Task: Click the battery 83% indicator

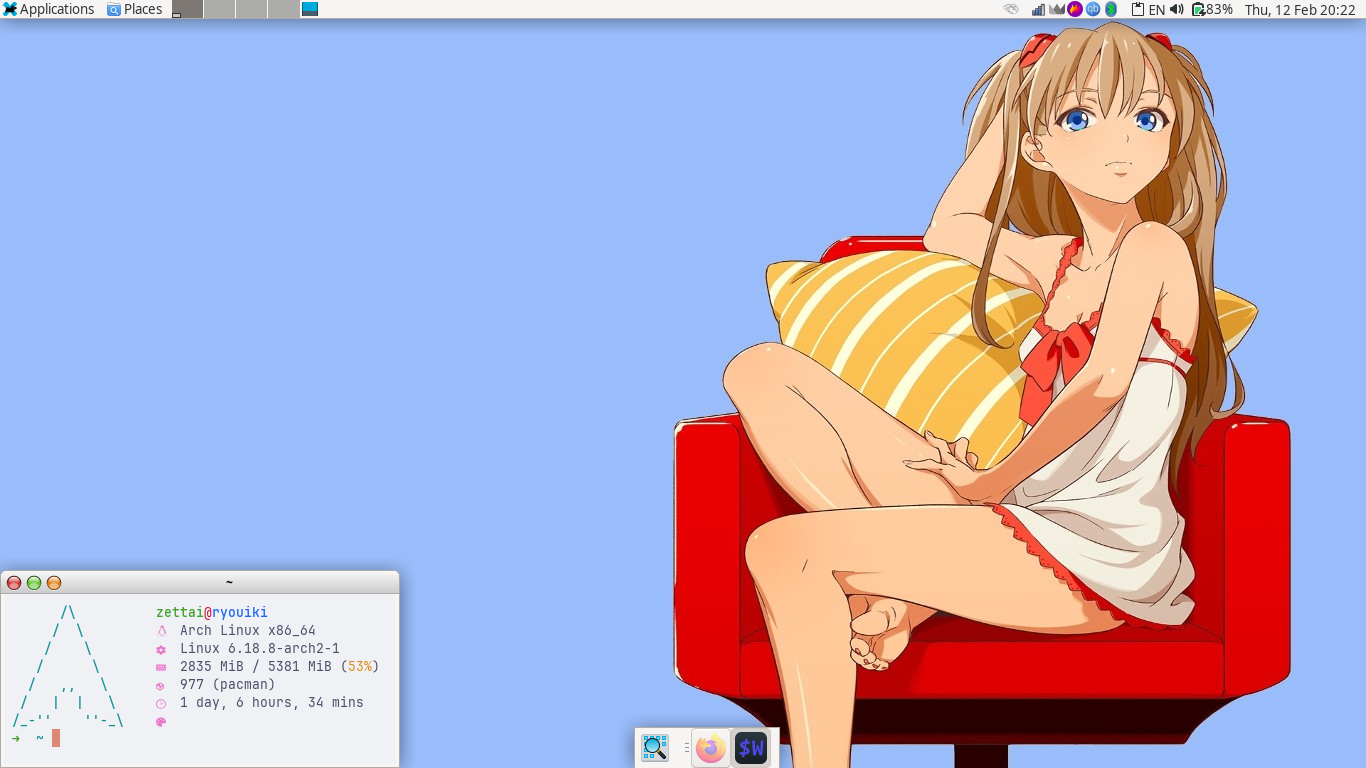Action: [1212, 9]
